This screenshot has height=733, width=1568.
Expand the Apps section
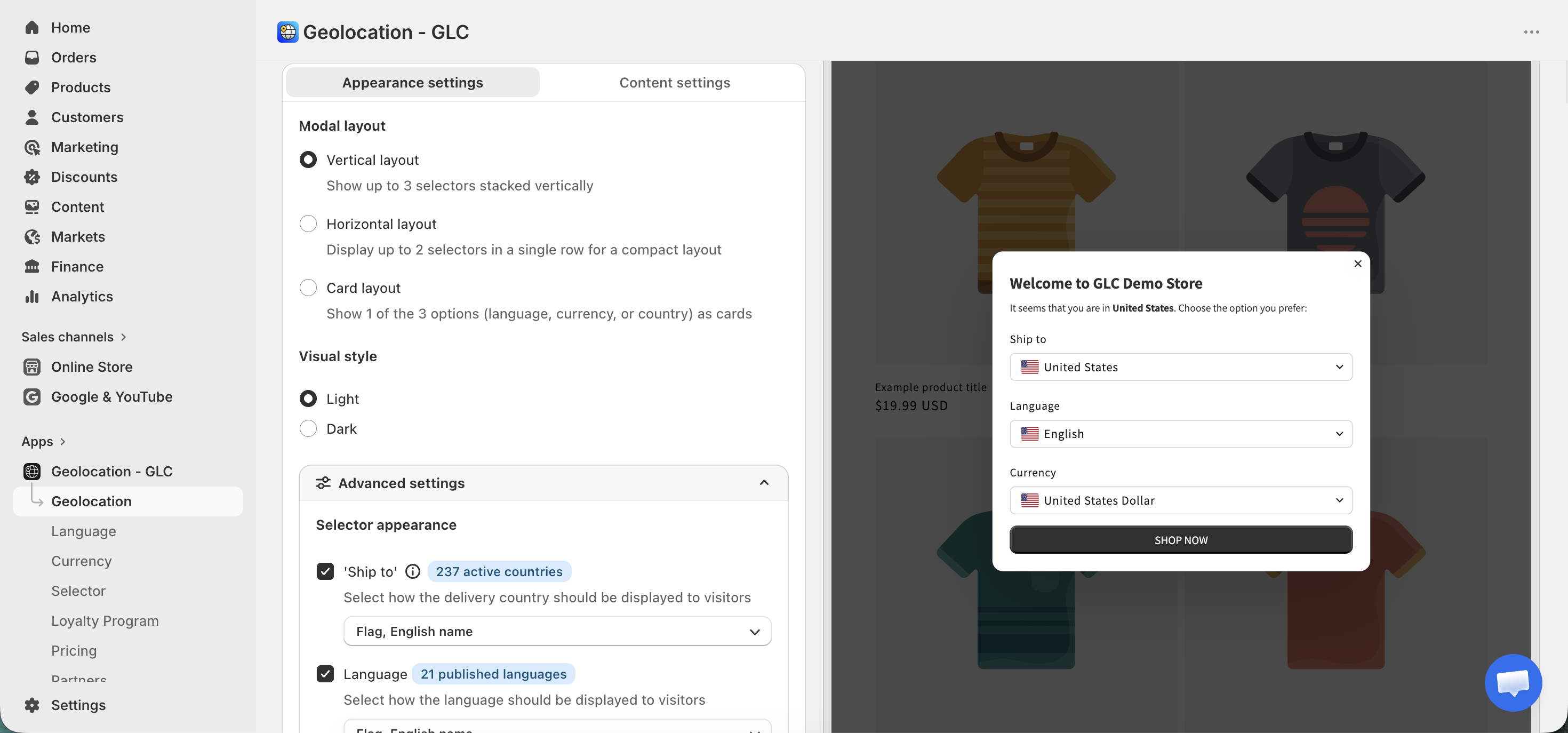pos(43,441)
